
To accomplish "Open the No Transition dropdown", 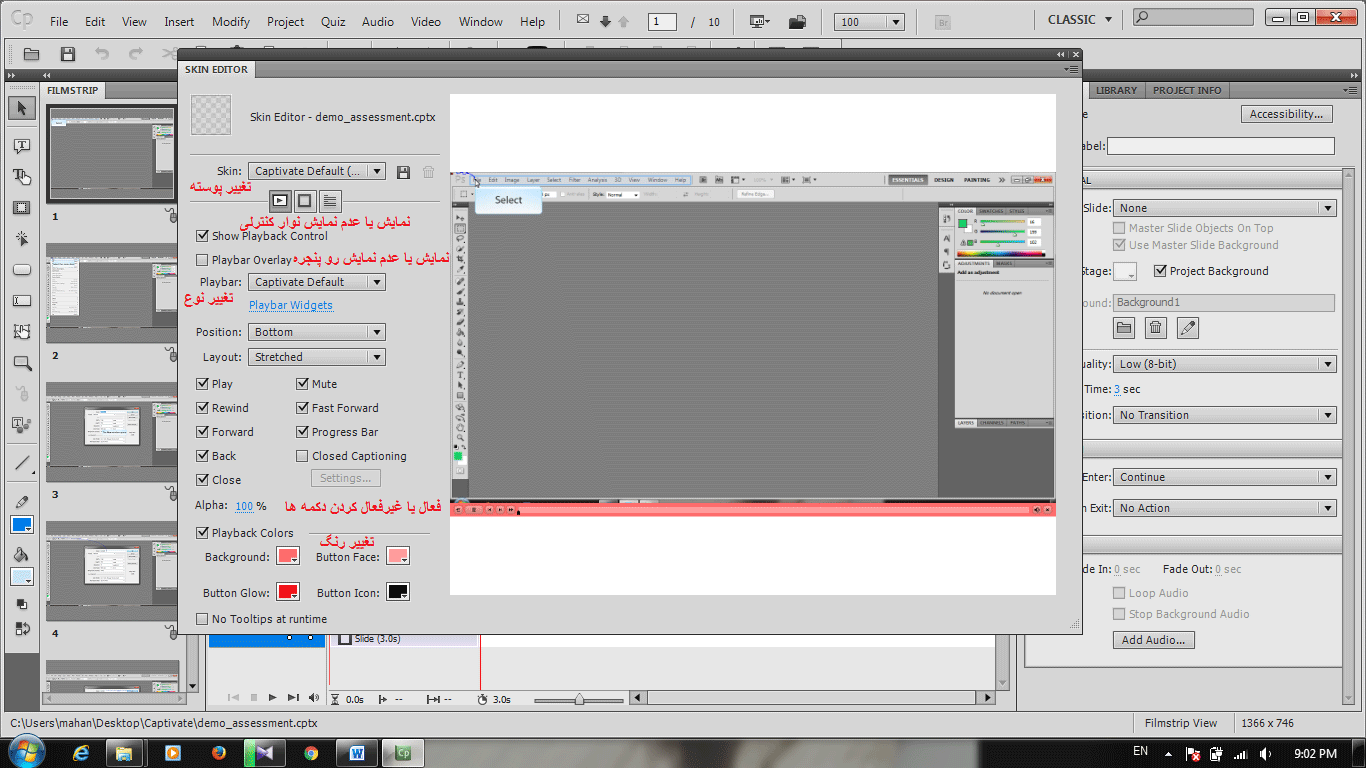I will click(1225, 415).
